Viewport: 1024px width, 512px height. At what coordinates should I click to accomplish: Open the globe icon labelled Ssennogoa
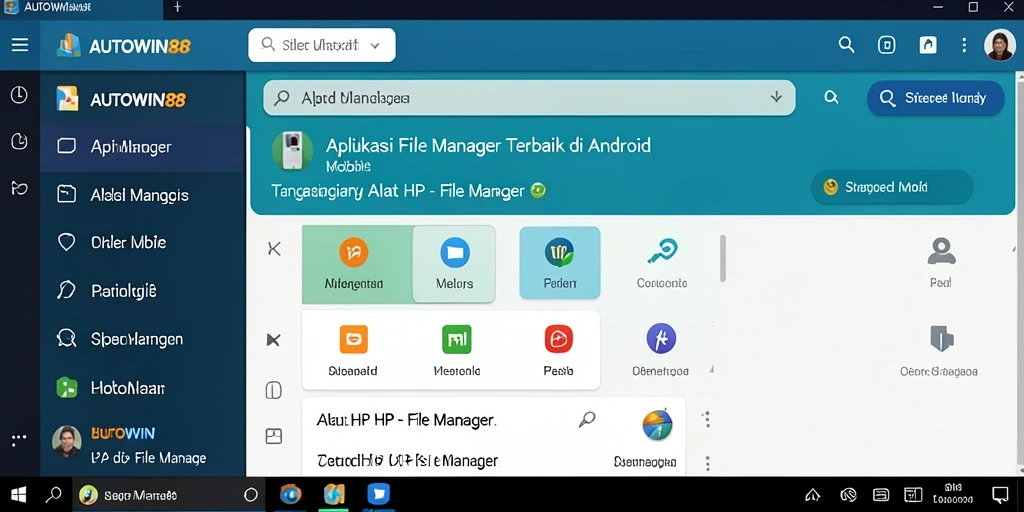point(658,424)
